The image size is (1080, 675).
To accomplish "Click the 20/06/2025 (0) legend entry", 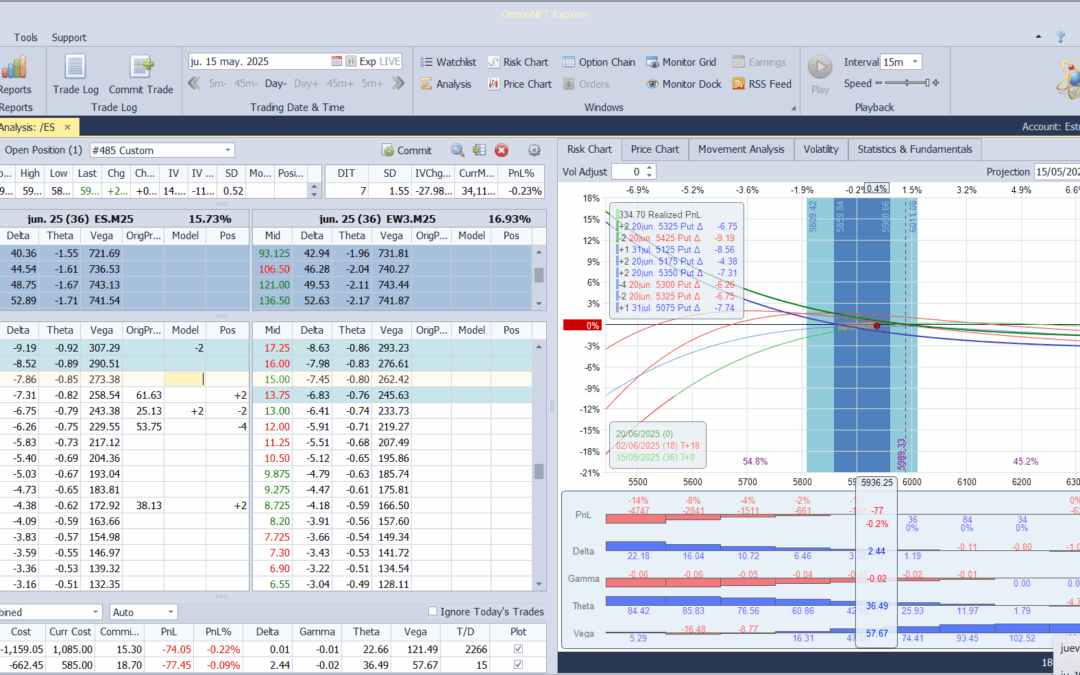I will 644,434.
